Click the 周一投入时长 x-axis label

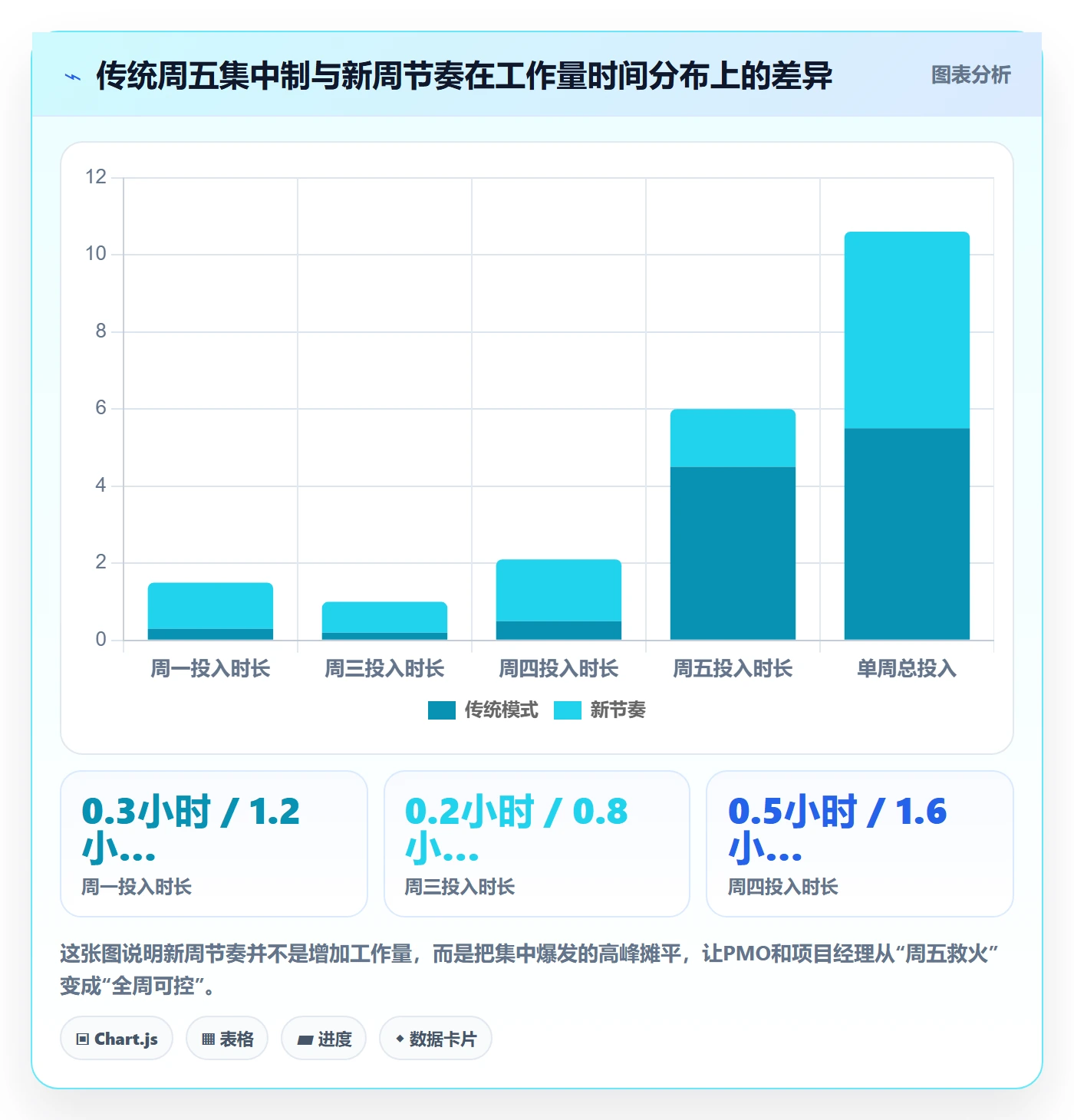(210, 669)
